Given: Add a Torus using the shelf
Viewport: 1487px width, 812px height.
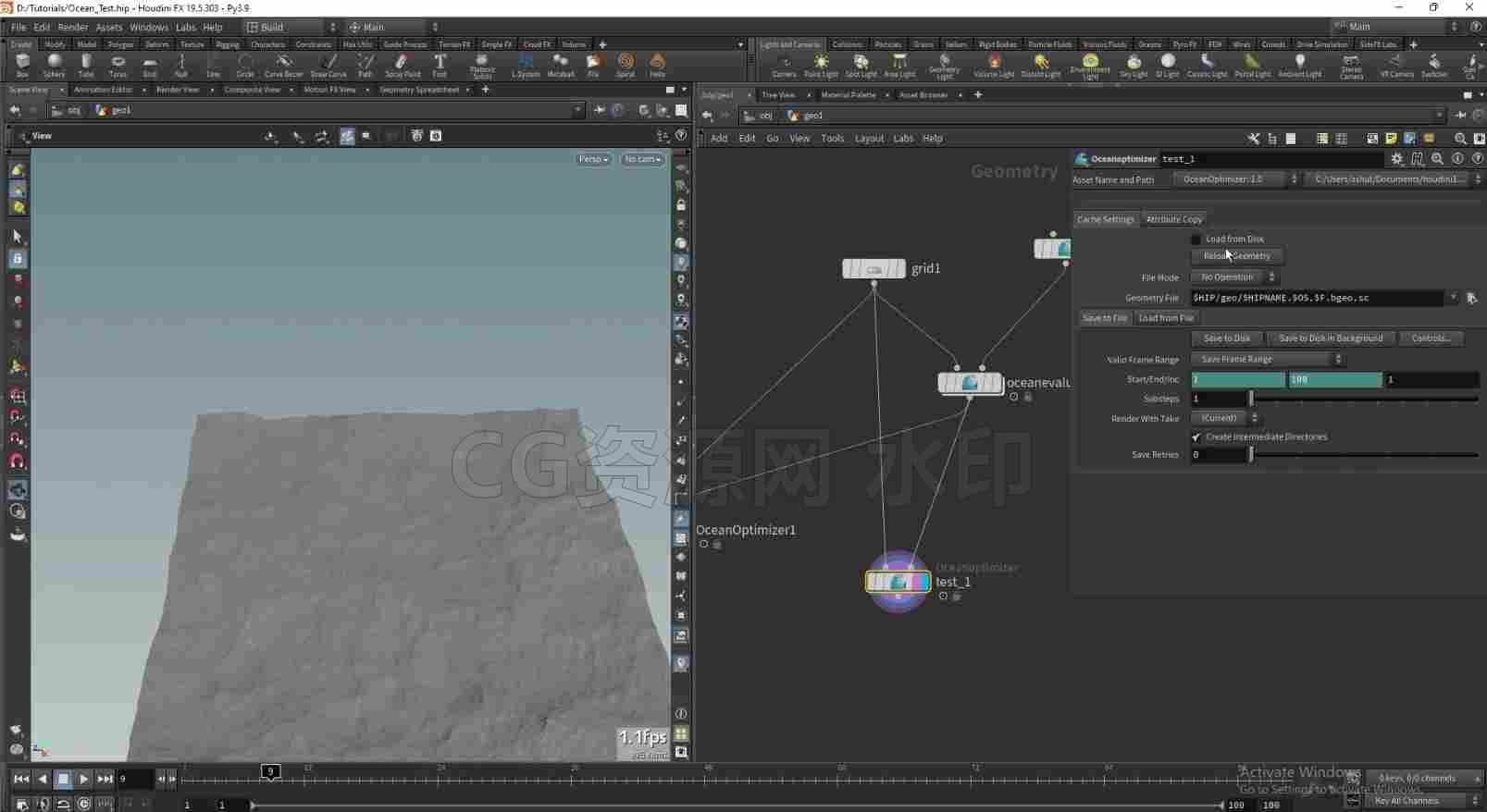Looking at the screenshot, I should [x=118, y=65].
